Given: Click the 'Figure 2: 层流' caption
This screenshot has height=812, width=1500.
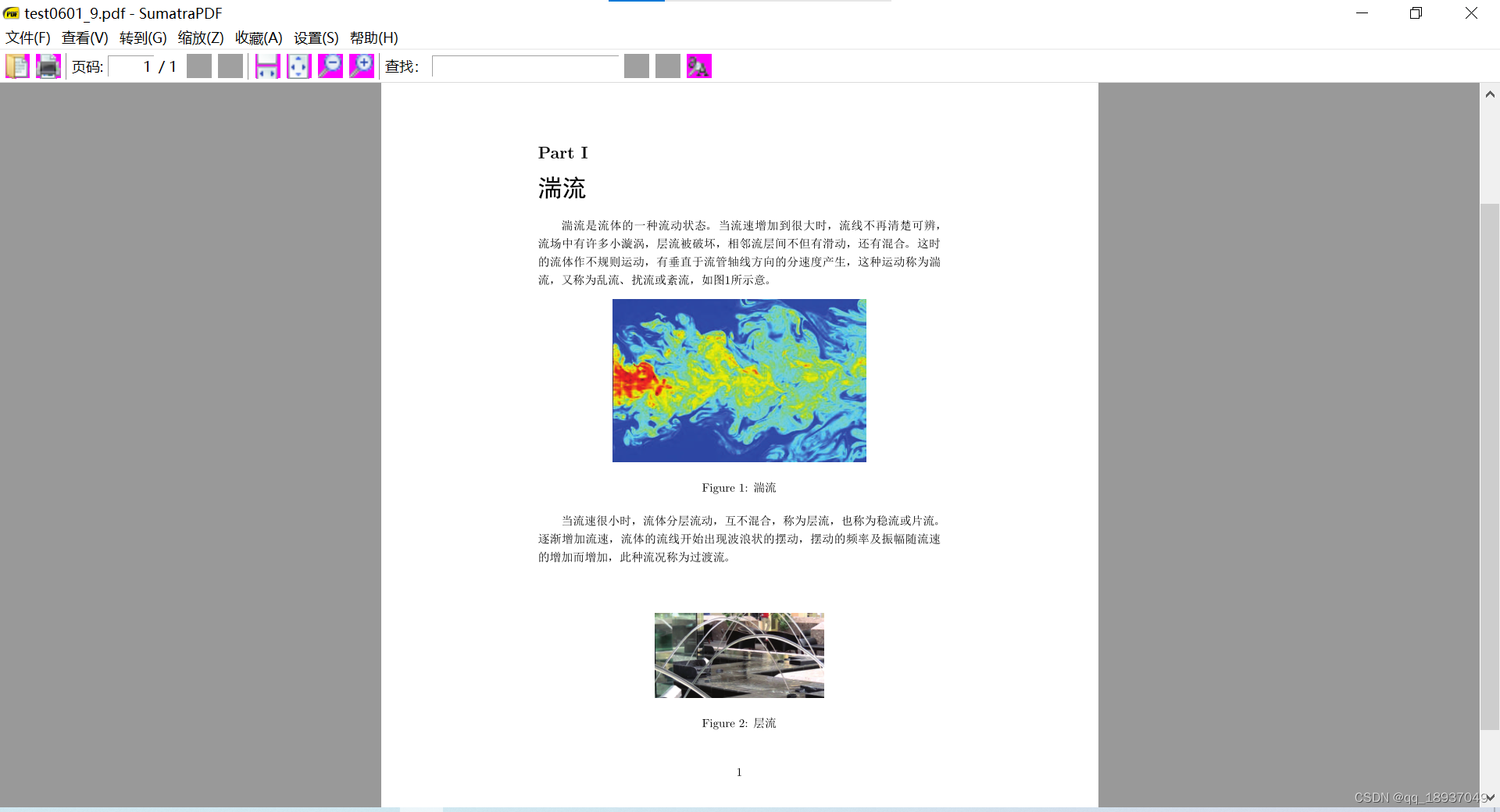Looking at the screenshot, I should (x=739, y=724).
